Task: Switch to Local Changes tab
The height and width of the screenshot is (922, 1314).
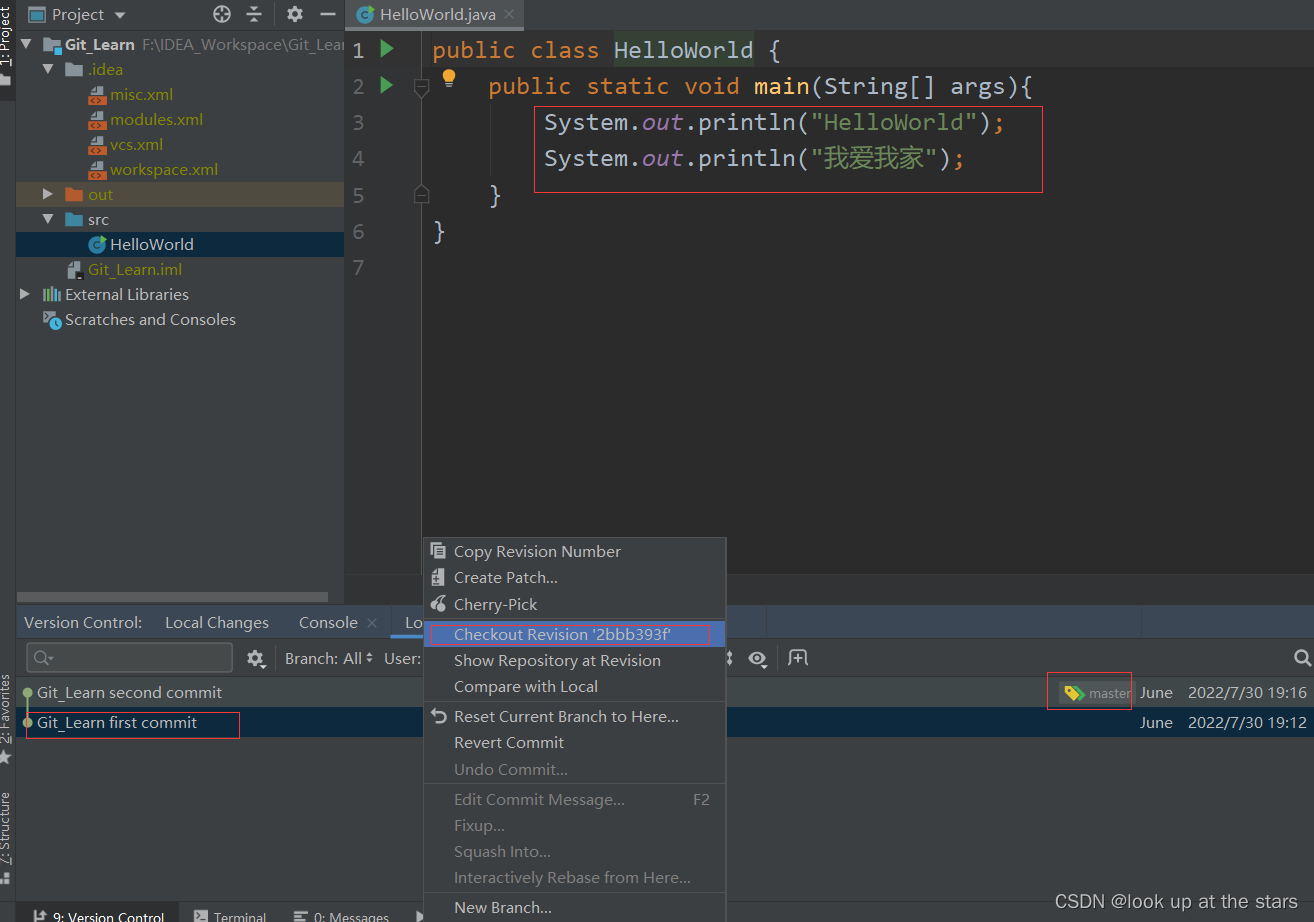Action: [x=217, y=622]
